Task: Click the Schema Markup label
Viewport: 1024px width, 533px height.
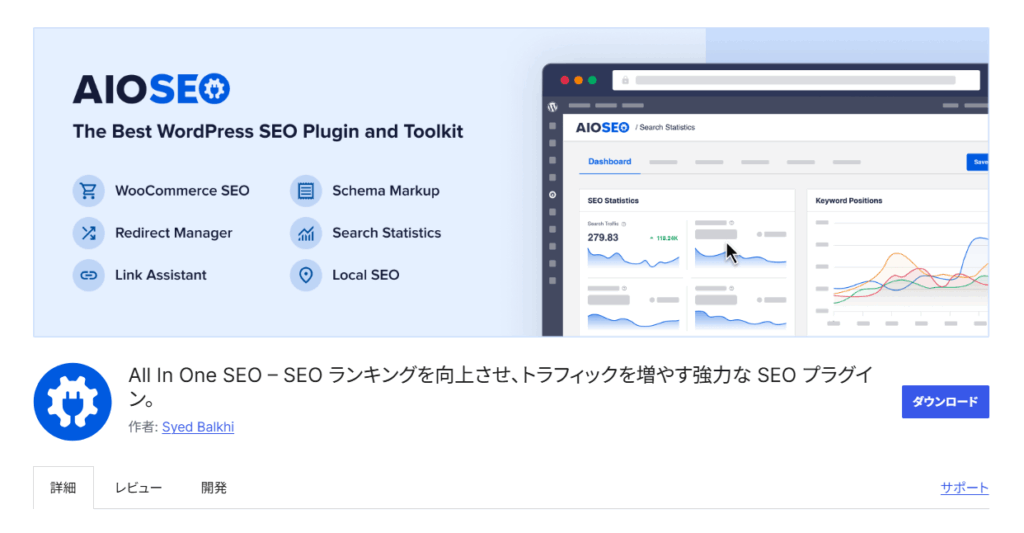Action: point(386,191)
